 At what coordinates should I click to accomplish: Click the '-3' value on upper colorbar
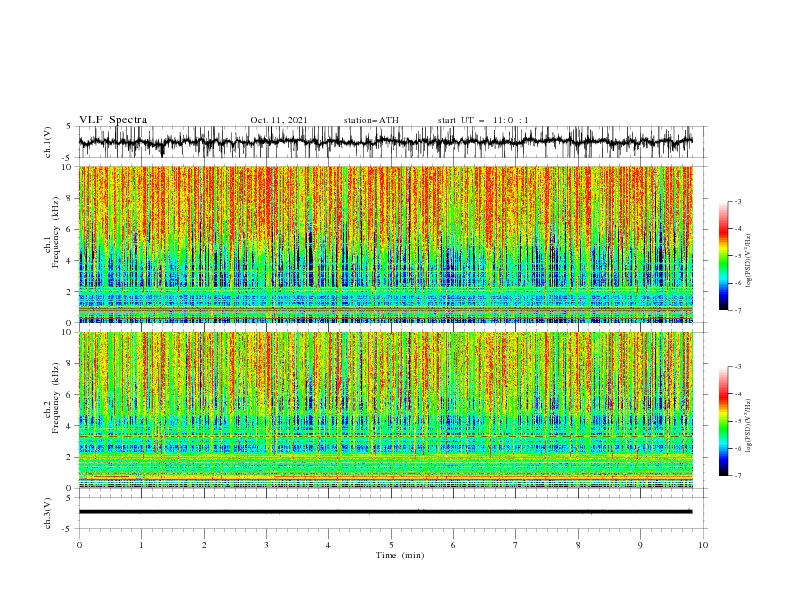pyautogui.click(x=737, y=201)
